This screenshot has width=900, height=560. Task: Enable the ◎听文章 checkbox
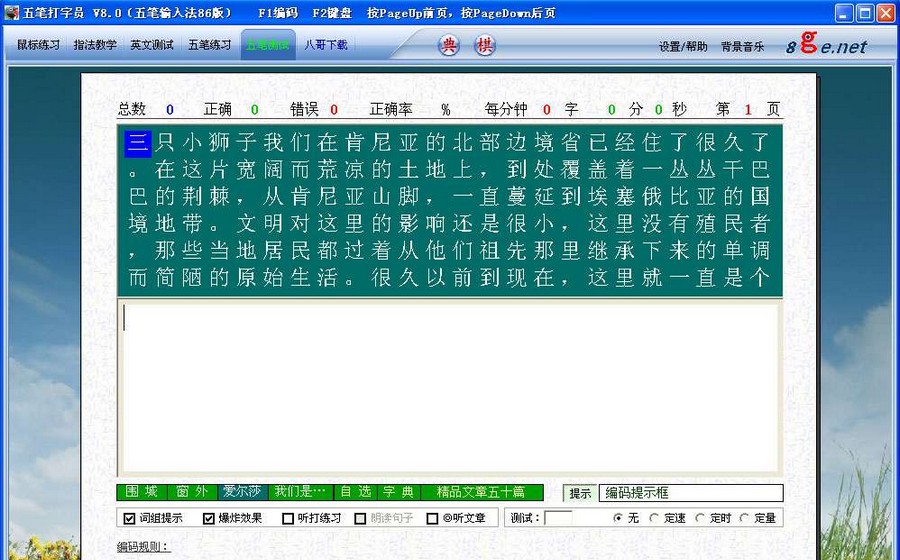[432, 518]
